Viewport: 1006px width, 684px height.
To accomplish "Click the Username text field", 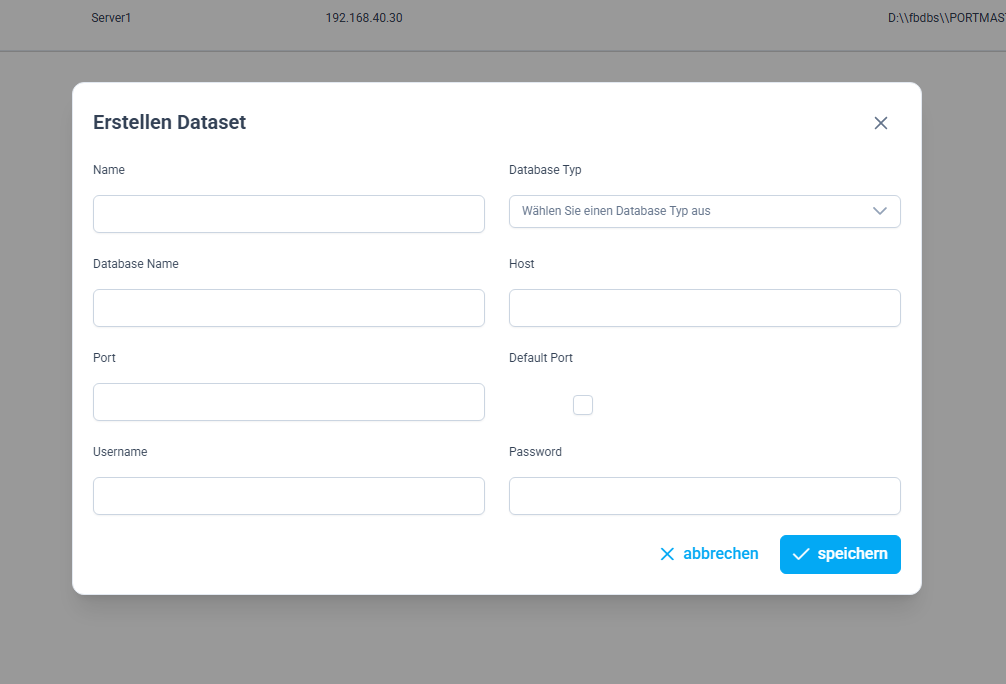I will point(288,496).
